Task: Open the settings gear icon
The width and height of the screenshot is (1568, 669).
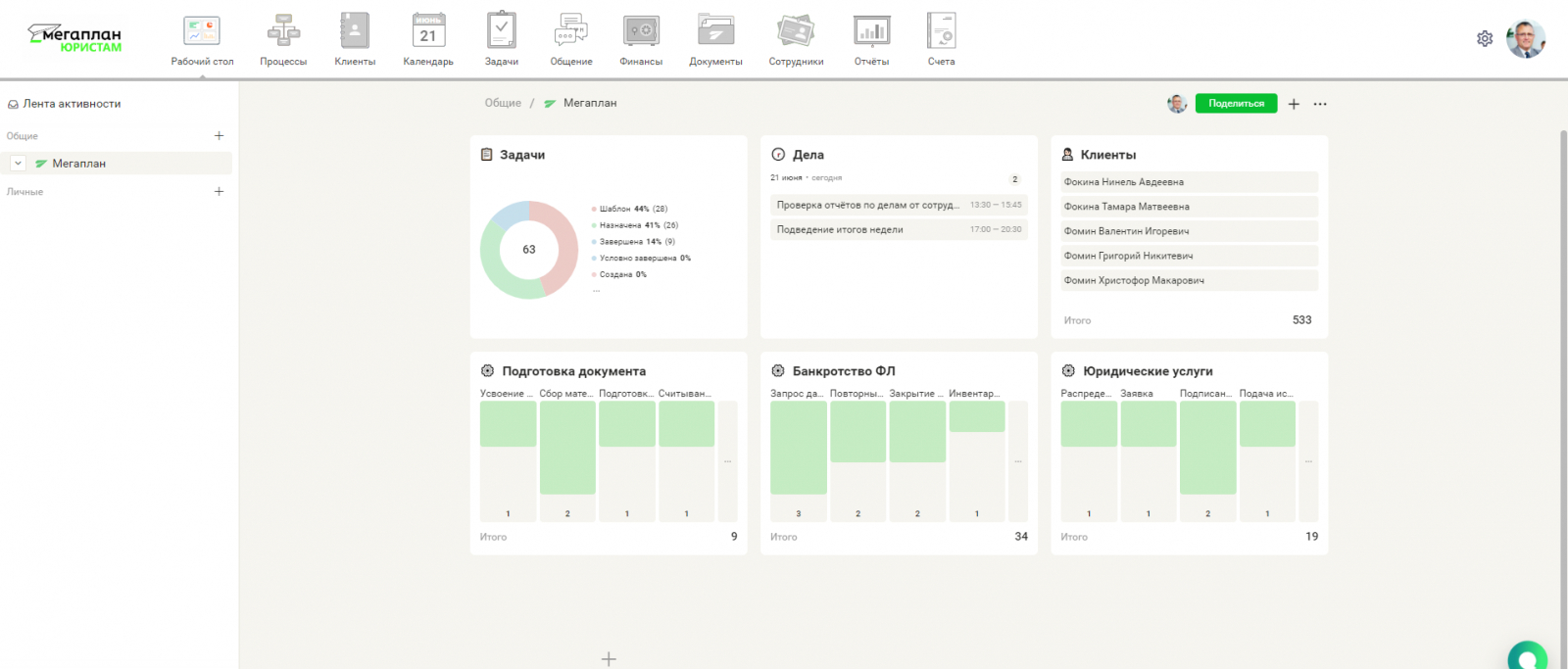Action: [x=1485, y=38]
